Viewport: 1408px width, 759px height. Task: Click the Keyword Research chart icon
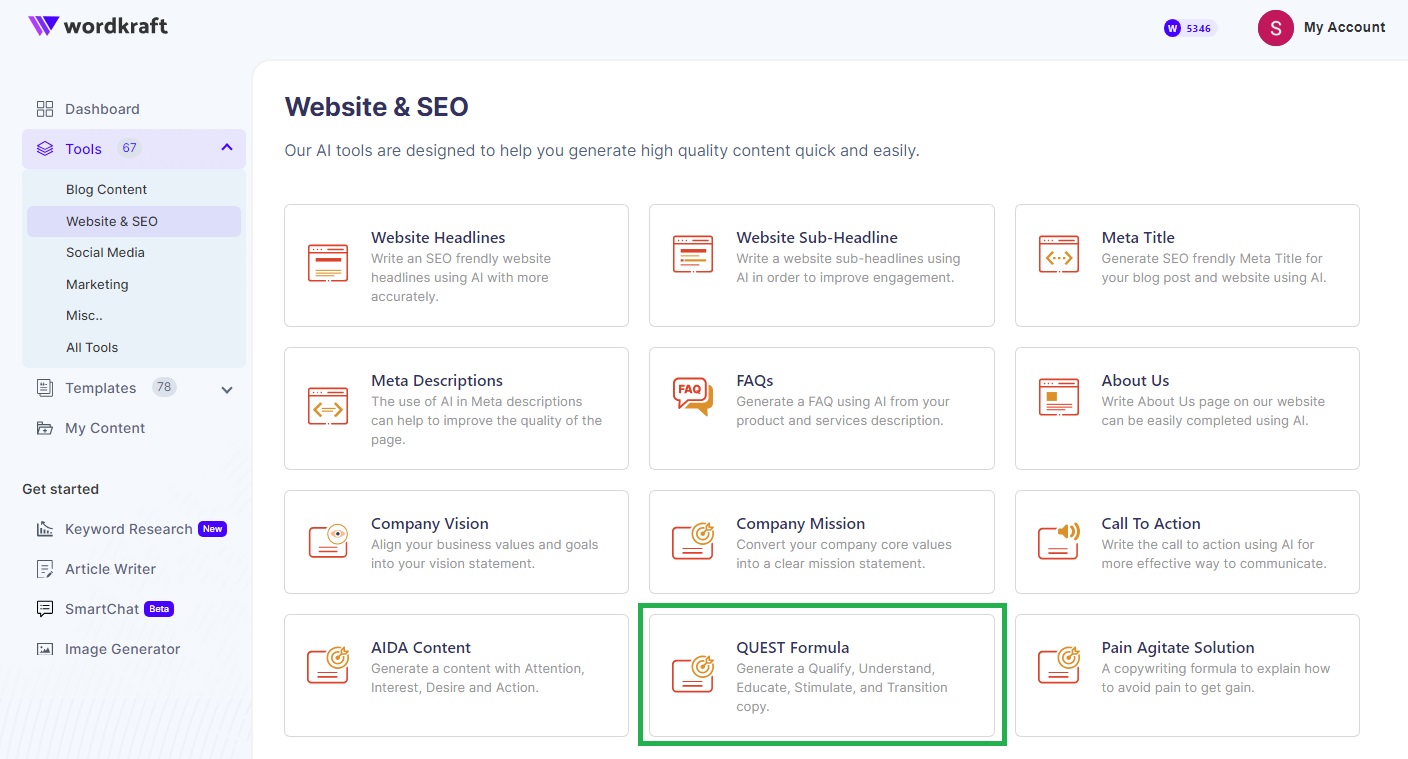point(45,529)
